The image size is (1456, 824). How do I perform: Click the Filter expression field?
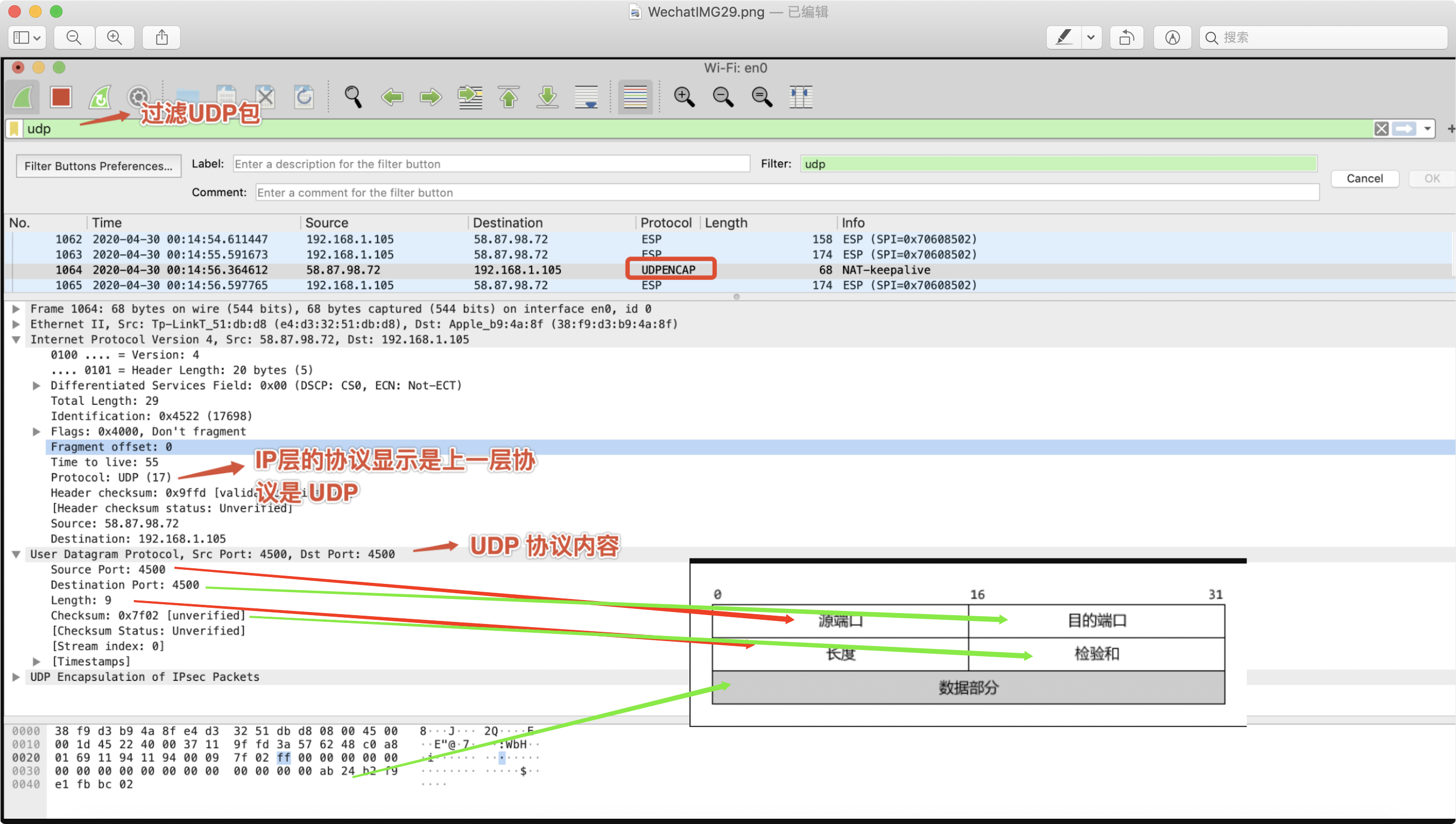(1058, 164)
